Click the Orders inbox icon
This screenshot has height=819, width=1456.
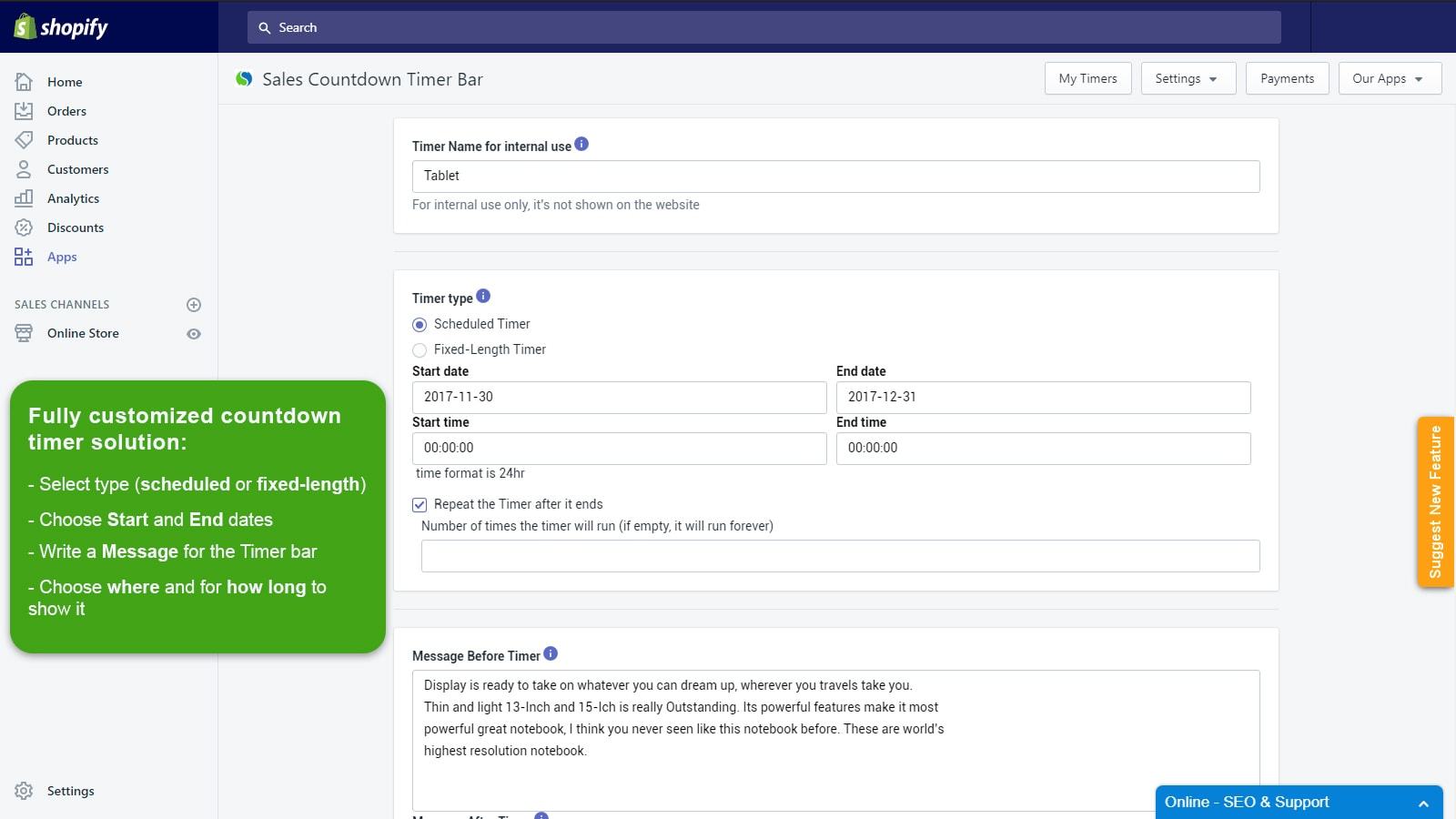pos(24,111)
